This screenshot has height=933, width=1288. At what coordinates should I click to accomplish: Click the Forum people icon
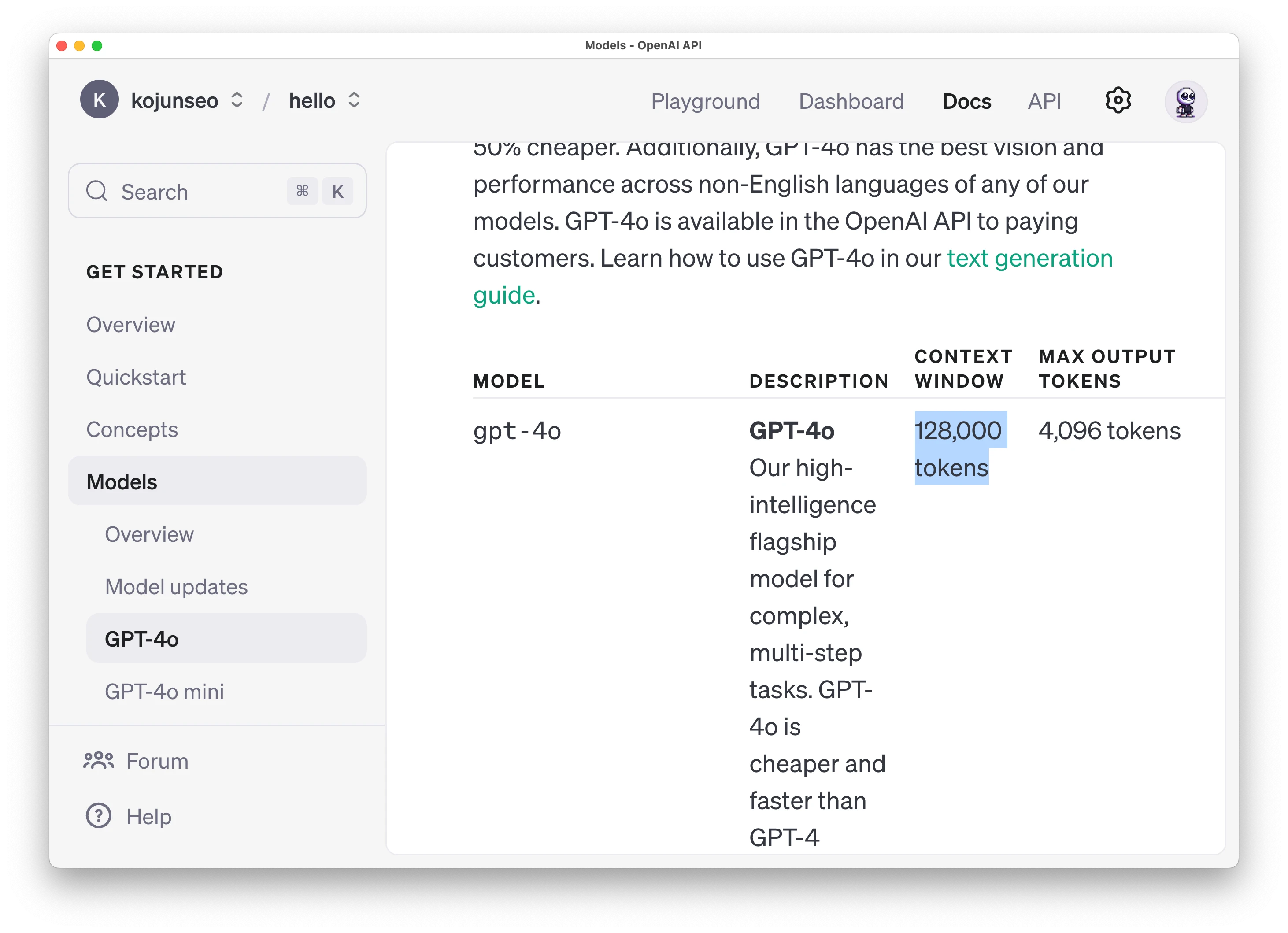(x=99, y=761)
